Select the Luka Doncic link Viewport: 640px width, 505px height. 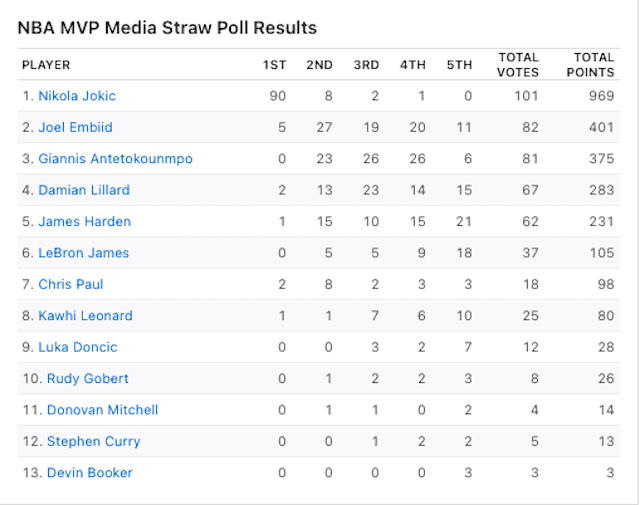click(x=77, y=348)
